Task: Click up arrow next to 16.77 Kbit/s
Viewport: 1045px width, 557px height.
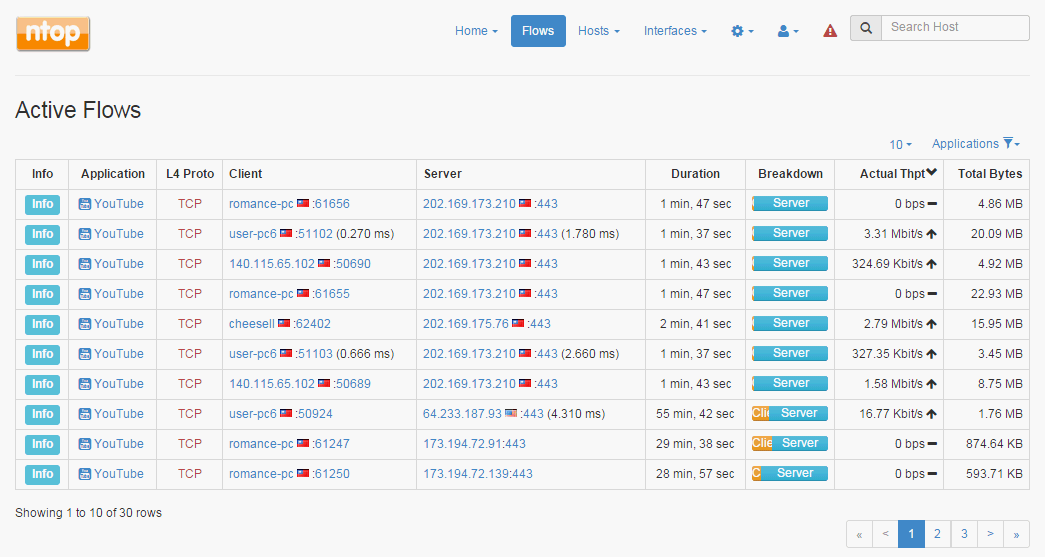Action: pyautogui.click(x=932, y=414)
